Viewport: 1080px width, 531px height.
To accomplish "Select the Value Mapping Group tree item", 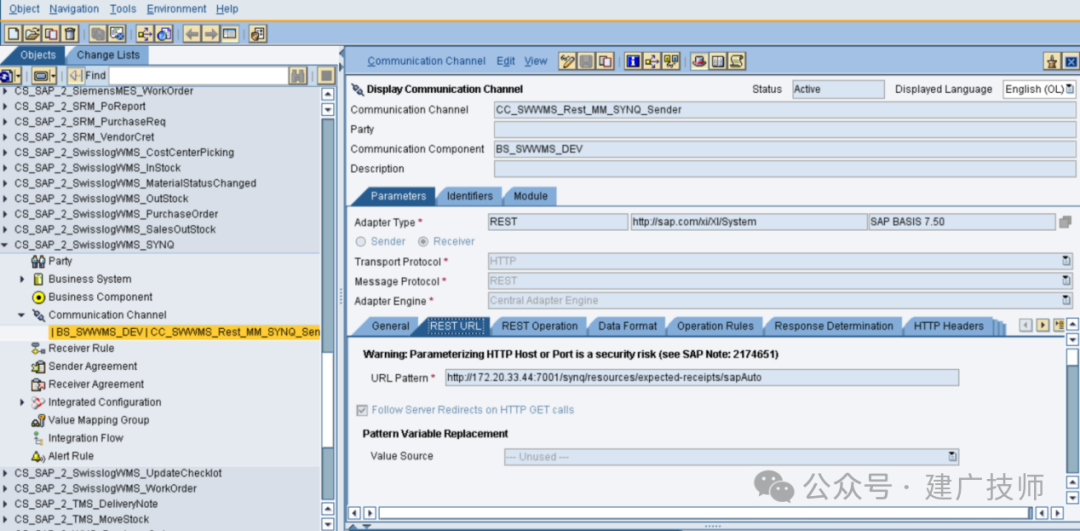I will coord(100,420).
